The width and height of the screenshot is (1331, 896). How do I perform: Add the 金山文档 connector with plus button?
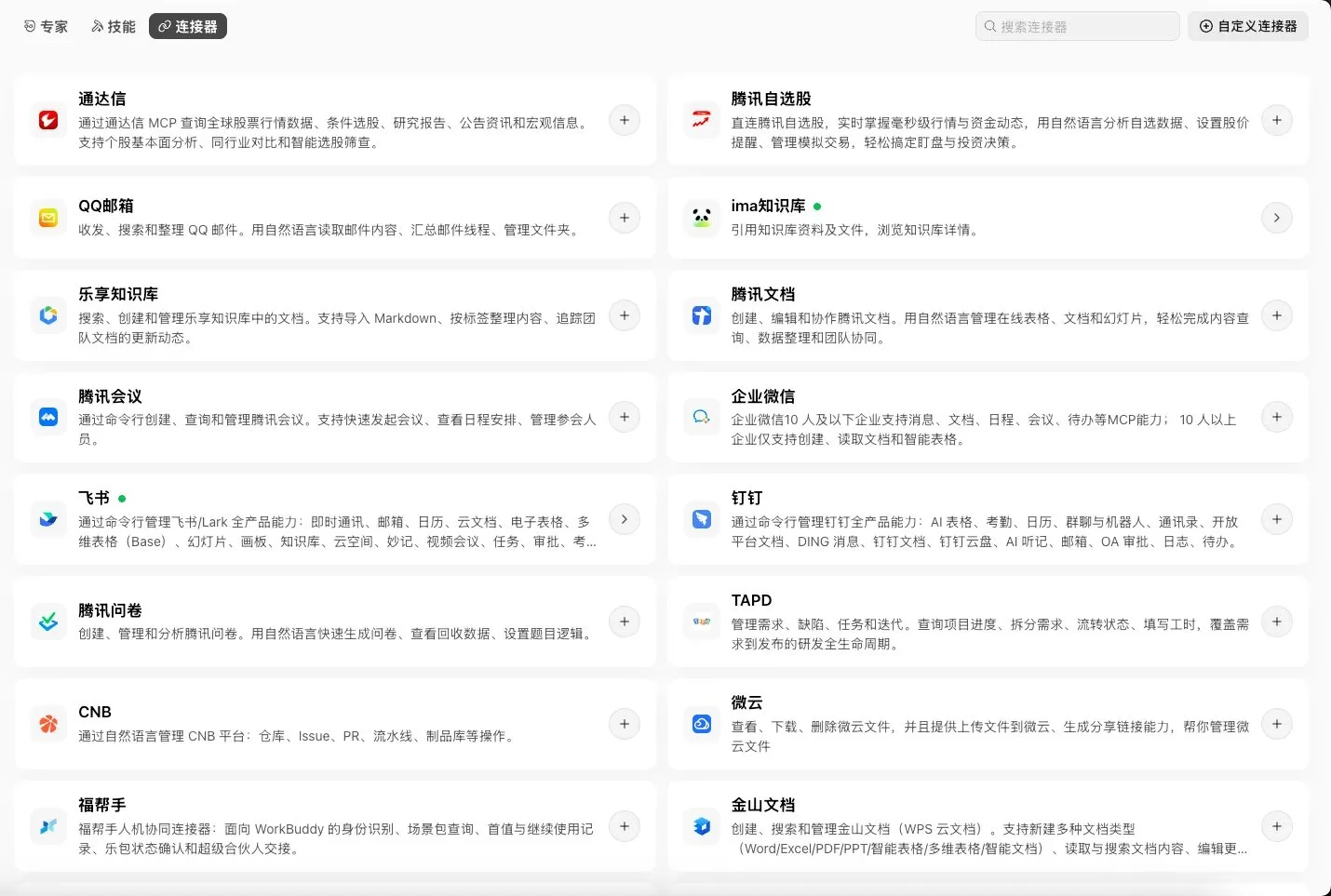pyautogui.click(x=1277, y=826)
